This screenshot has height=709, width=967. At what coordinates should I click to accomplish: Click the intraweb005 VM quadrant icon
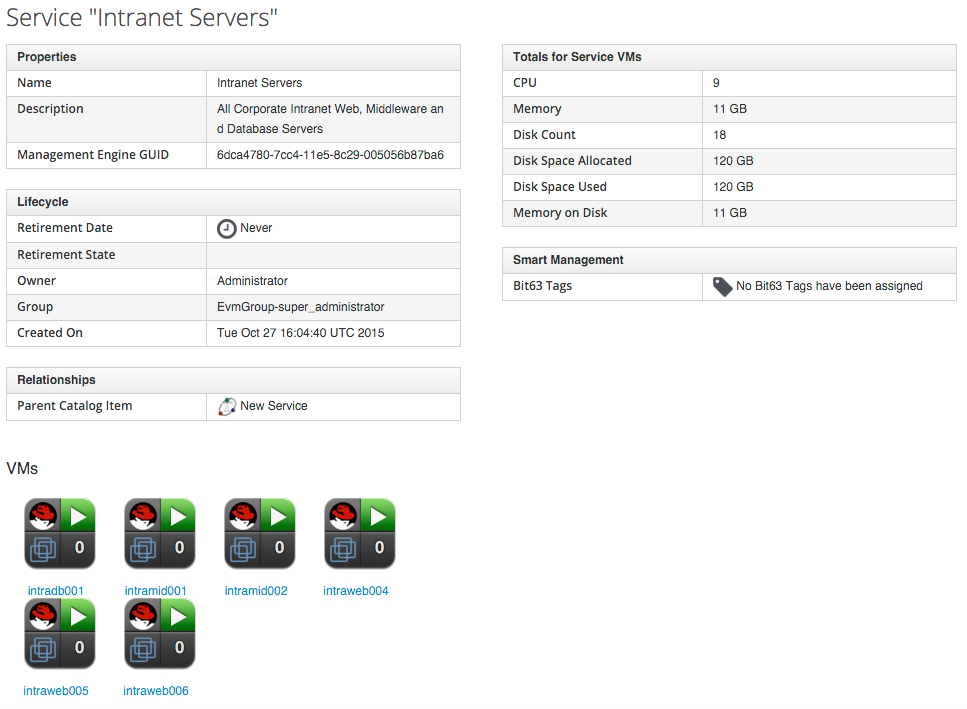click(60, 634)
